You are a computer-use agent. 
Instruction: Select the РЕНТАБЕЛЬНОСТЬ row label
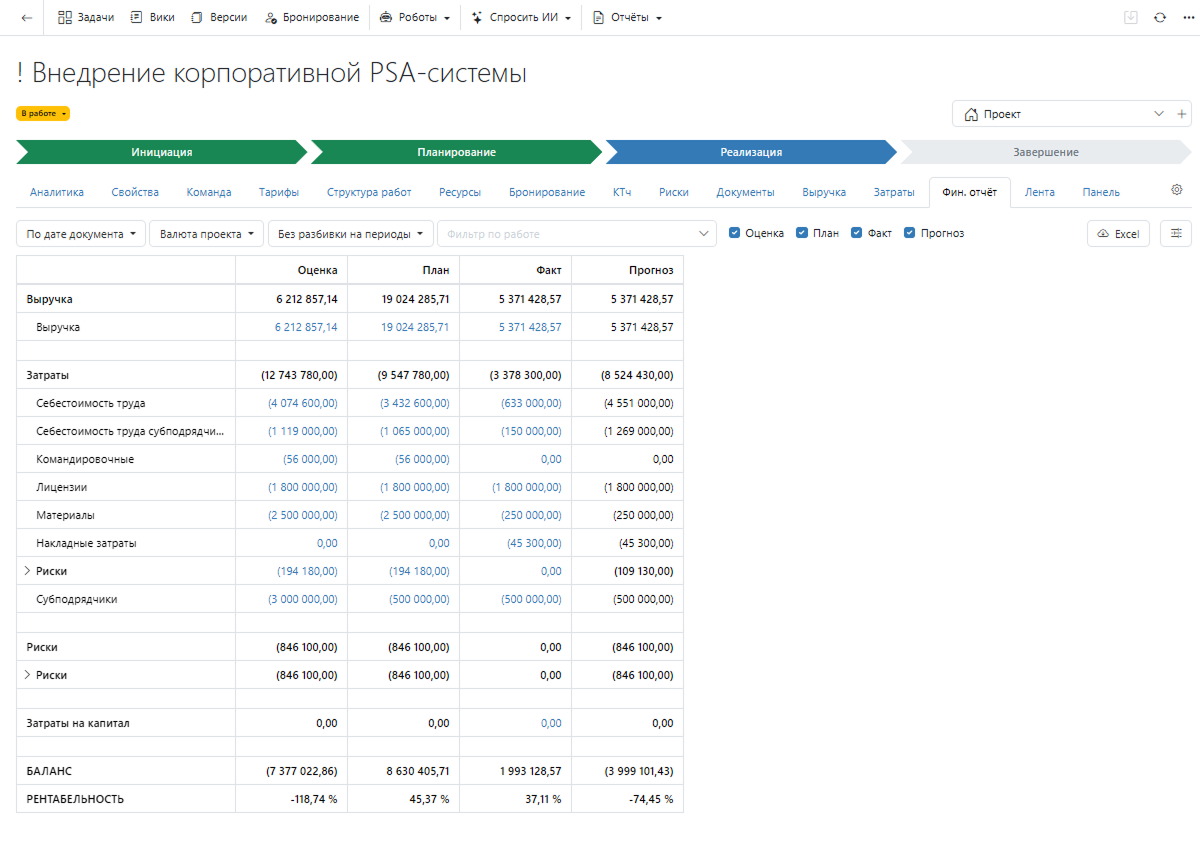click(75, 799)
